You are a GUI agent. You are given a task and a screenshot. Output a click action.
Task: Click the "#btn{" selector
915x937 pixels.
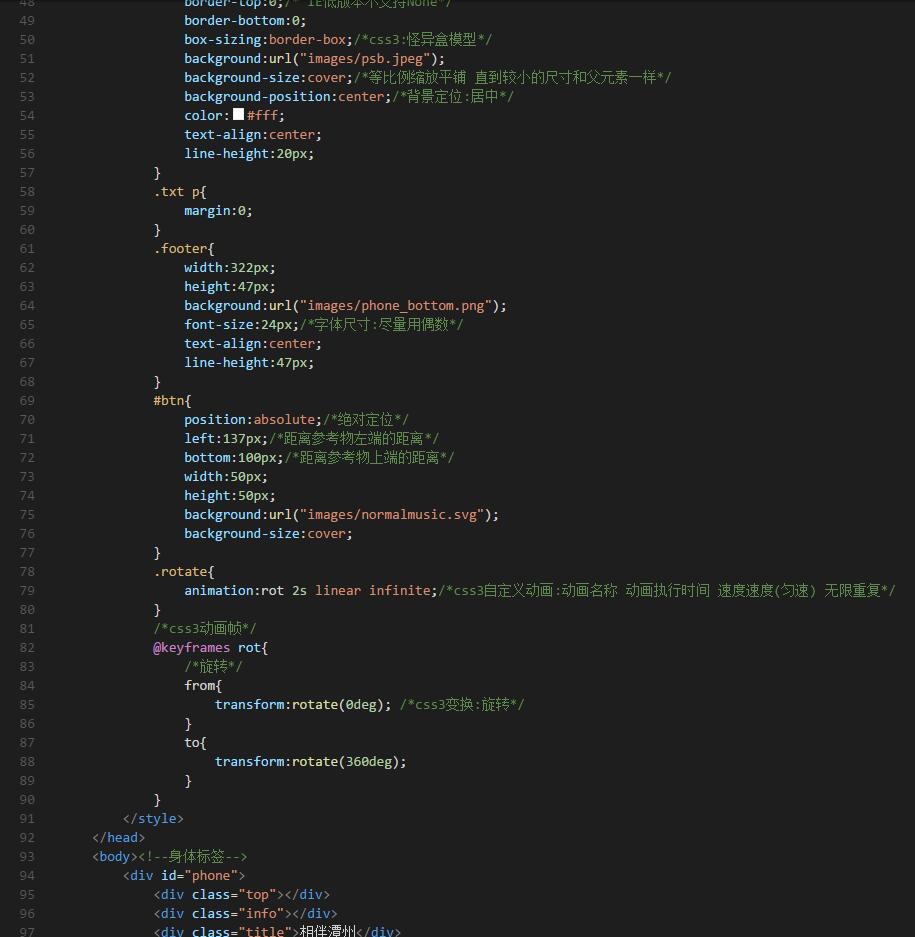tap(172, 400)
